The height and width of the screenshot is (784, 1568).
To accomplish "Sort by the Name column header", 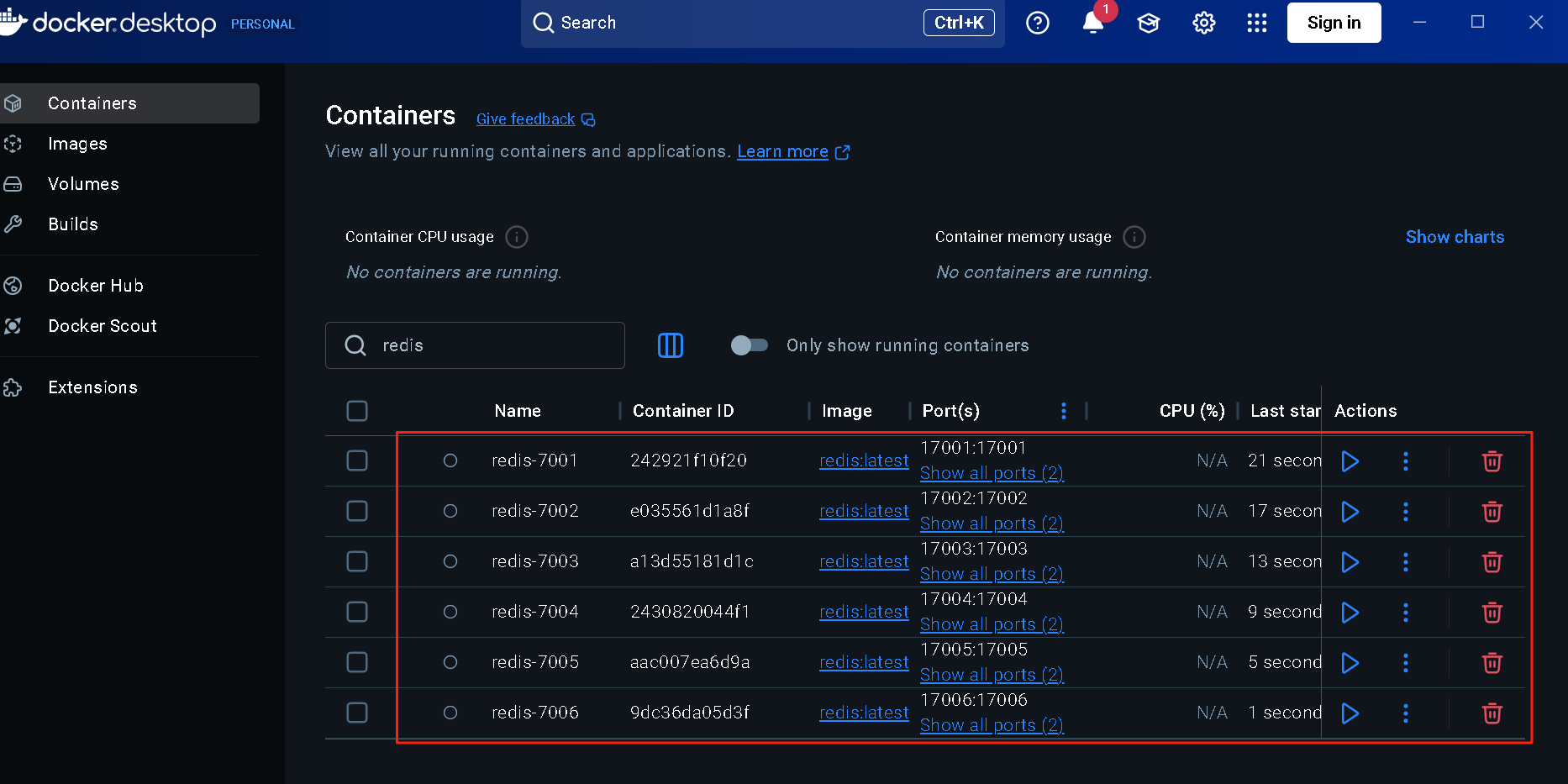I will pyautogui.click(x=518, y=411).
